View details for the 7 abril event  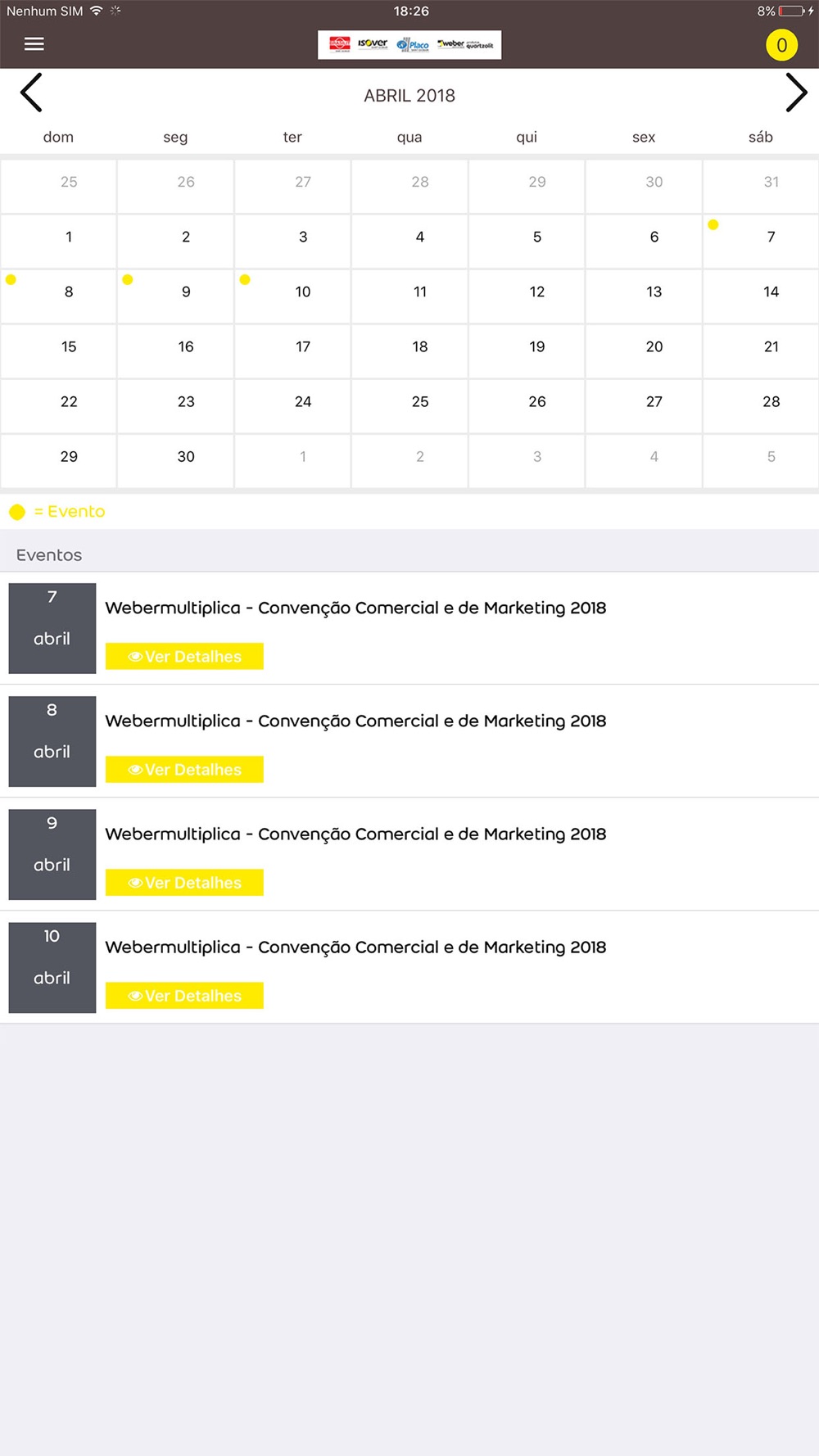[x=184, y=657]
